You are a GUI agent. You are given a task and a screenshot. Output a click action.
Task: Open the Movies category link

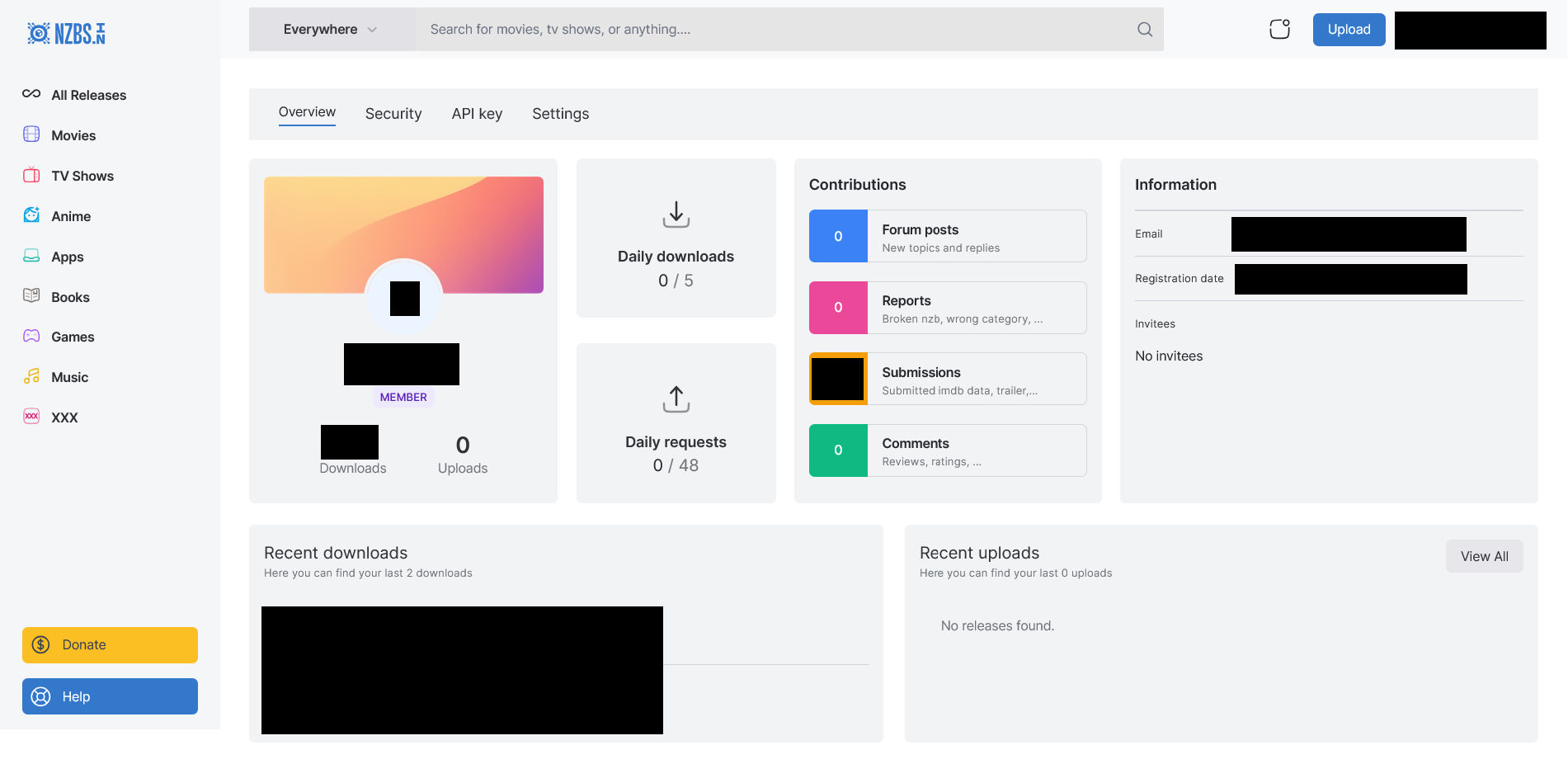73,135
